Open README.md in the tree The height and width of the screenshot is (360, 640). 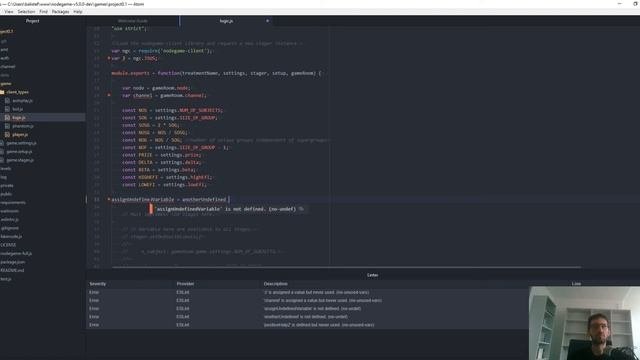(x=12, y=270)
